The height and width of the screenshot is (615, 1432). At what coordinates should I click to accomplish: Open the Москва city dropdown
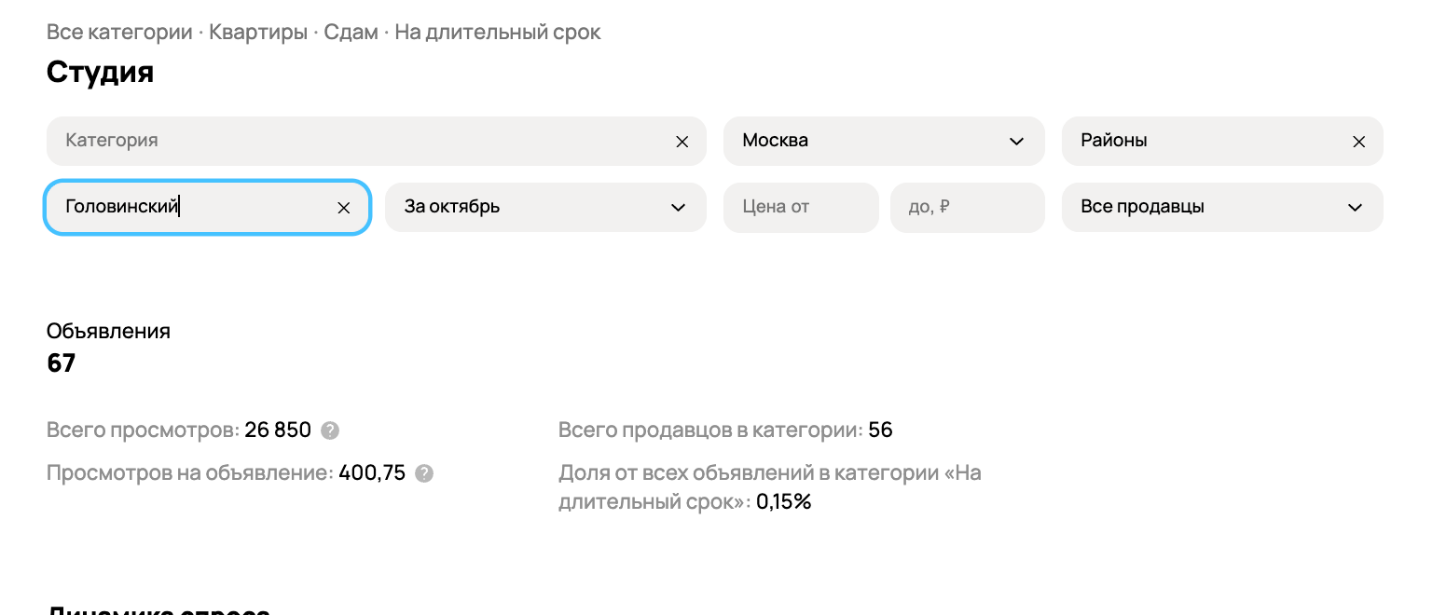pos(870,141)
